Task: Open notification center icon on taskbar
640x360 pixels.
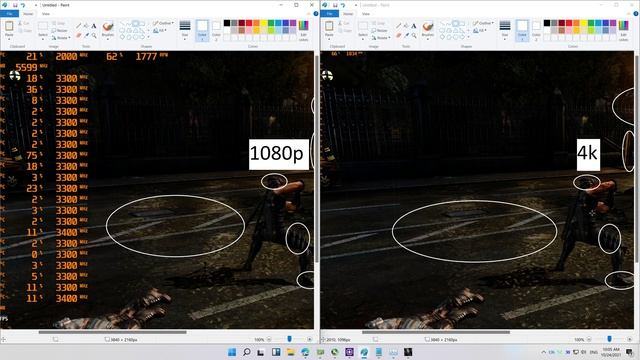Action: [629, 352]
